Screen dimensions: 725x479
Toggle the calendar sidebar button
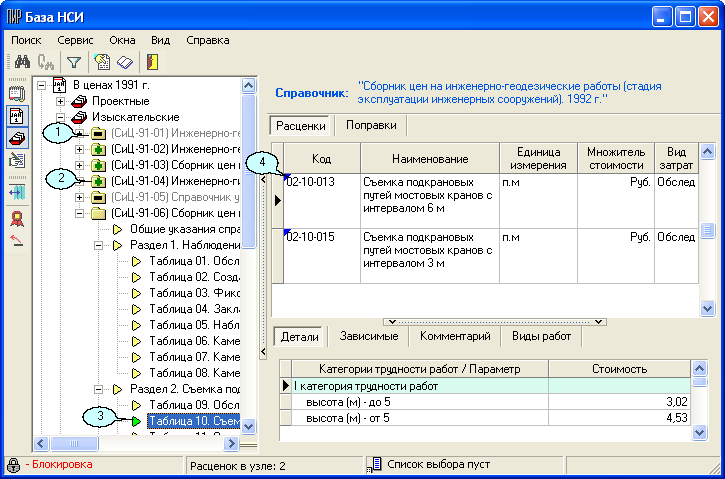pyautogui.click(x=16, y=116)
